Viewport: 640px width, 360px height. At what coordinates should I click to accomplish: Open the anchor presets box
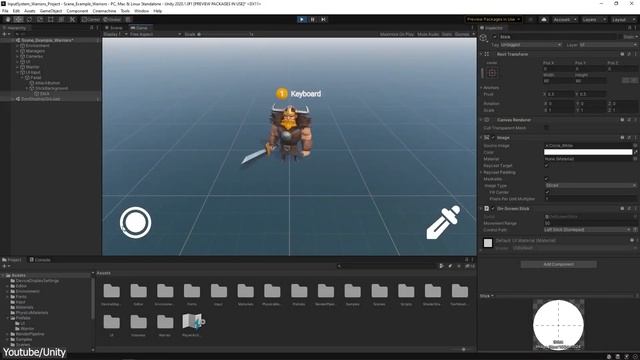point(492,73)
